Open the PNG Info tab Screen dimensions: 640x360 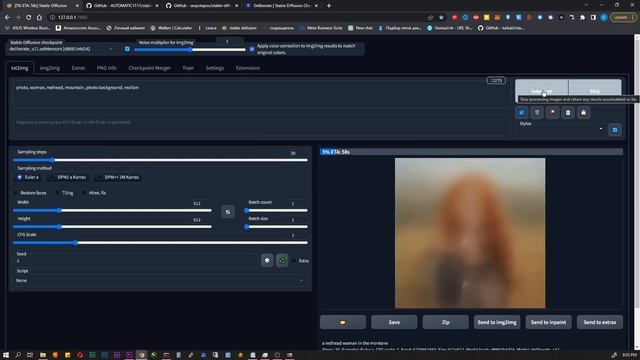click(107, 68)
